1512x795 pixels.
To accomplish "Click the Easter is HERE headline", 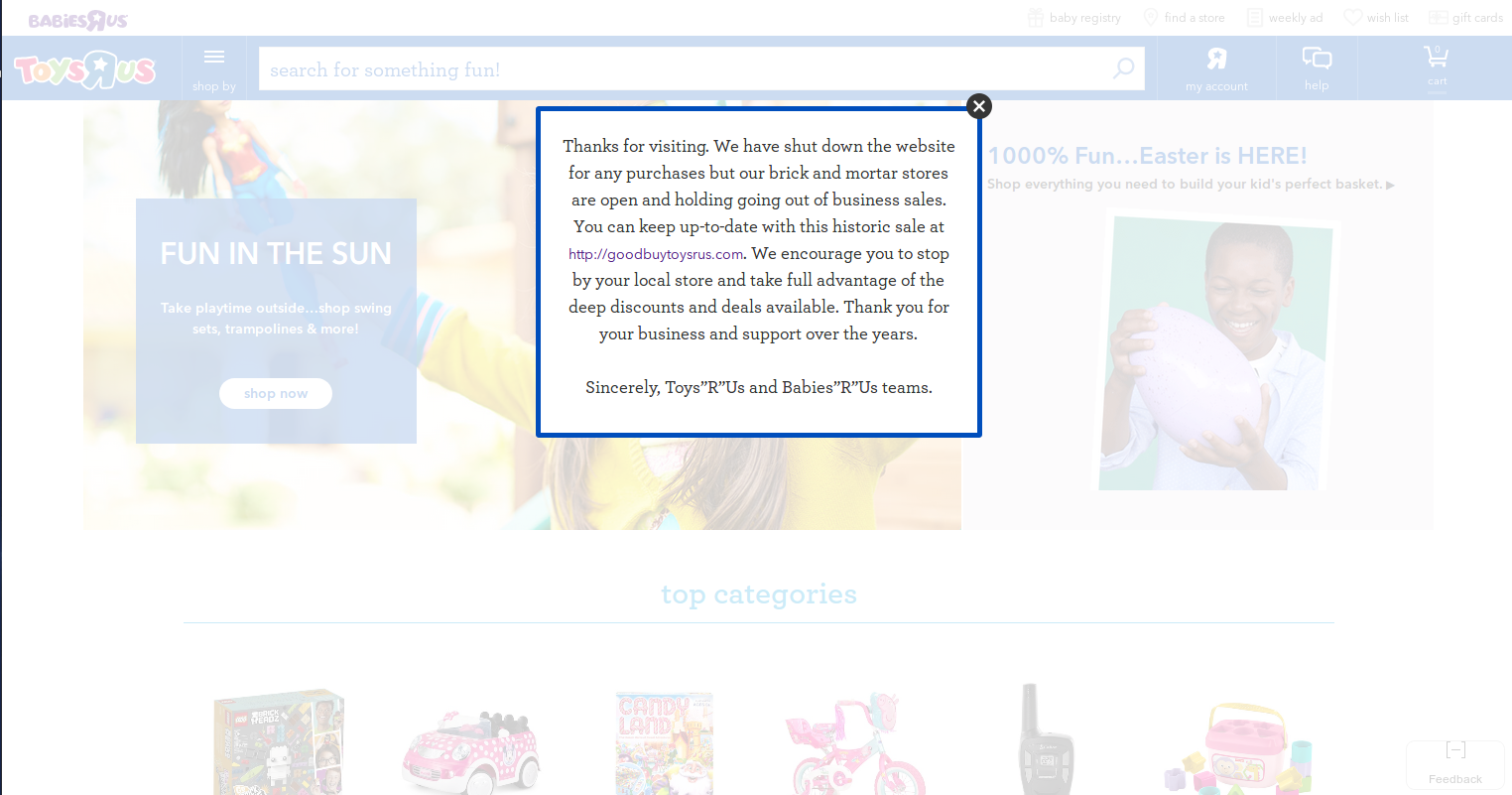I will tap(1147, 156).
